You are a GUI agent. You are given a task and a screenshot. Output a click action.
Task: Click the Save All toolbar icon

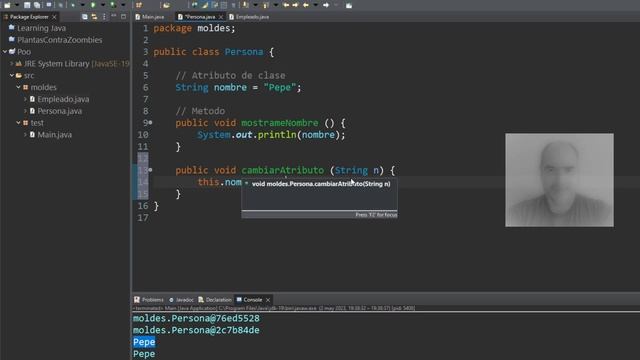click(37, 5)
